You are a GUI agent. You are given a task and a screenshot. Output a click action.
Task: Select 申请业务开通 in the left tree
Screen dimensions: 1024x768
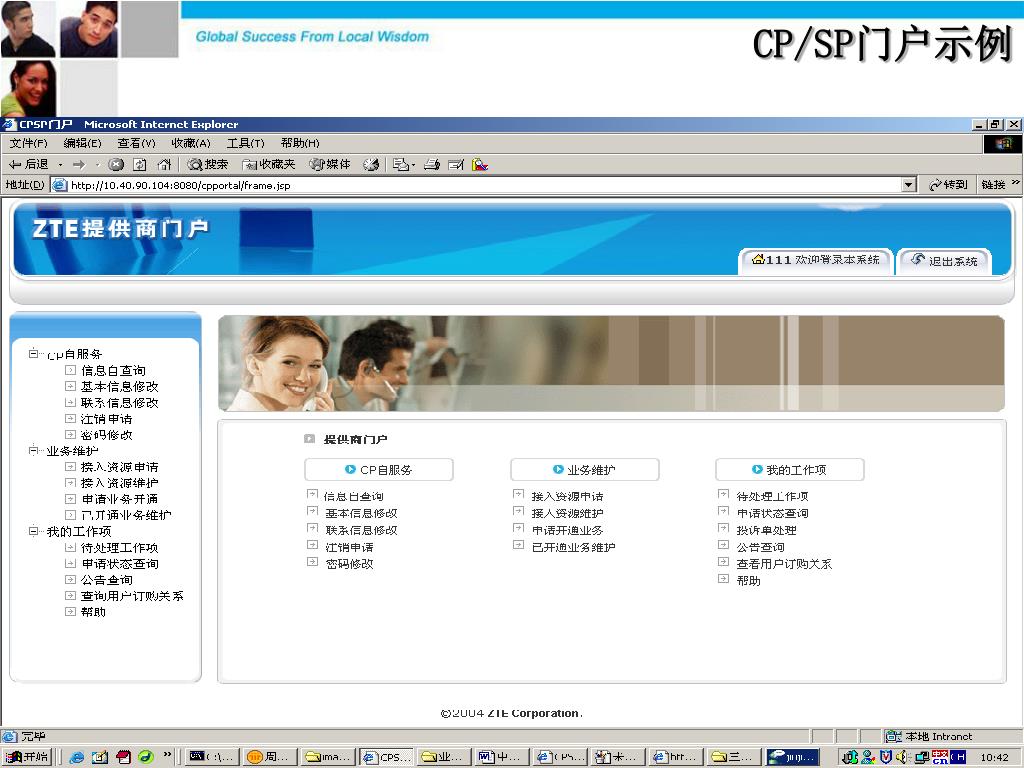pos(120,499)
